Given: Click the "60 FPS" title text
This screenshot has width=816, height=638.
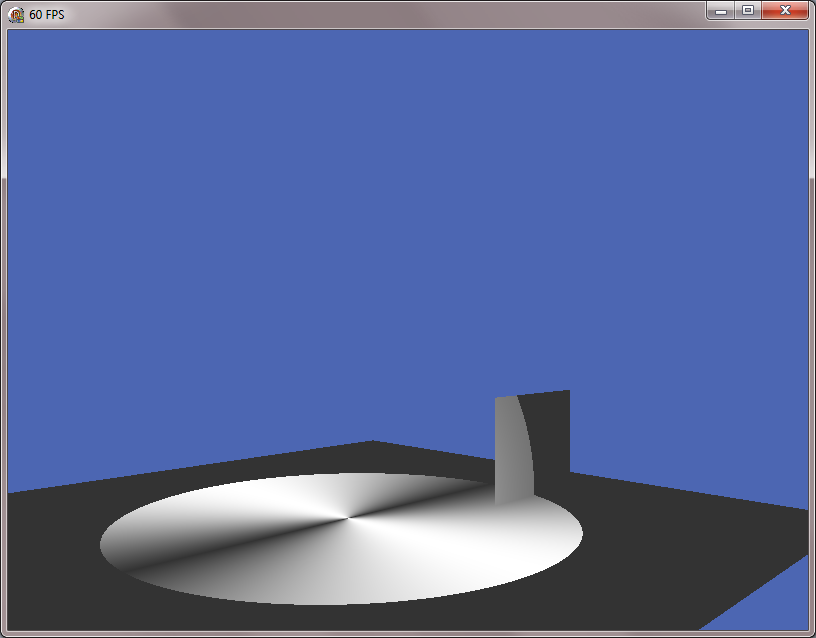Looking at the screenshot, I should (x=47, y=15).
